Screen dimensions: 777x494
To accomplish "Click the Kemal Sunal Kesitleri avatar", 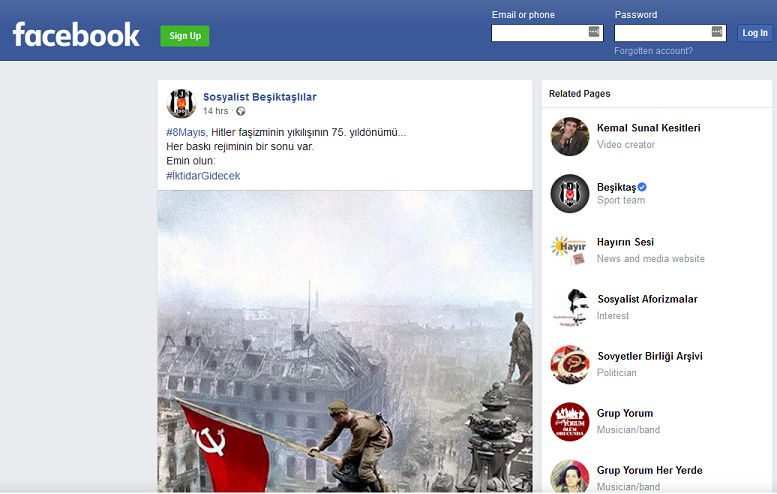I will [x=570, y=136].
